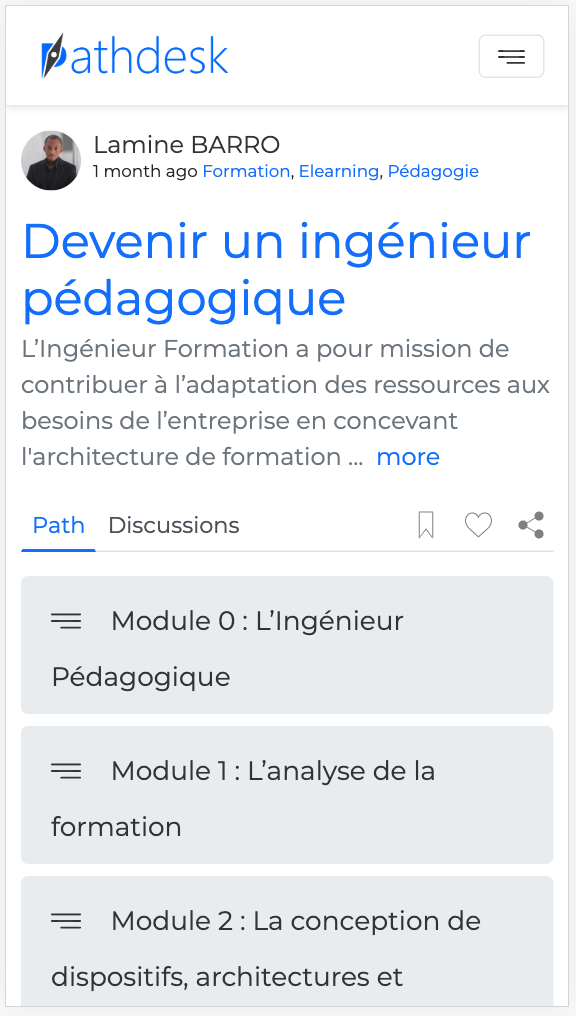Click the Elearning tag

pyautogui.click(x=339, y=171)
